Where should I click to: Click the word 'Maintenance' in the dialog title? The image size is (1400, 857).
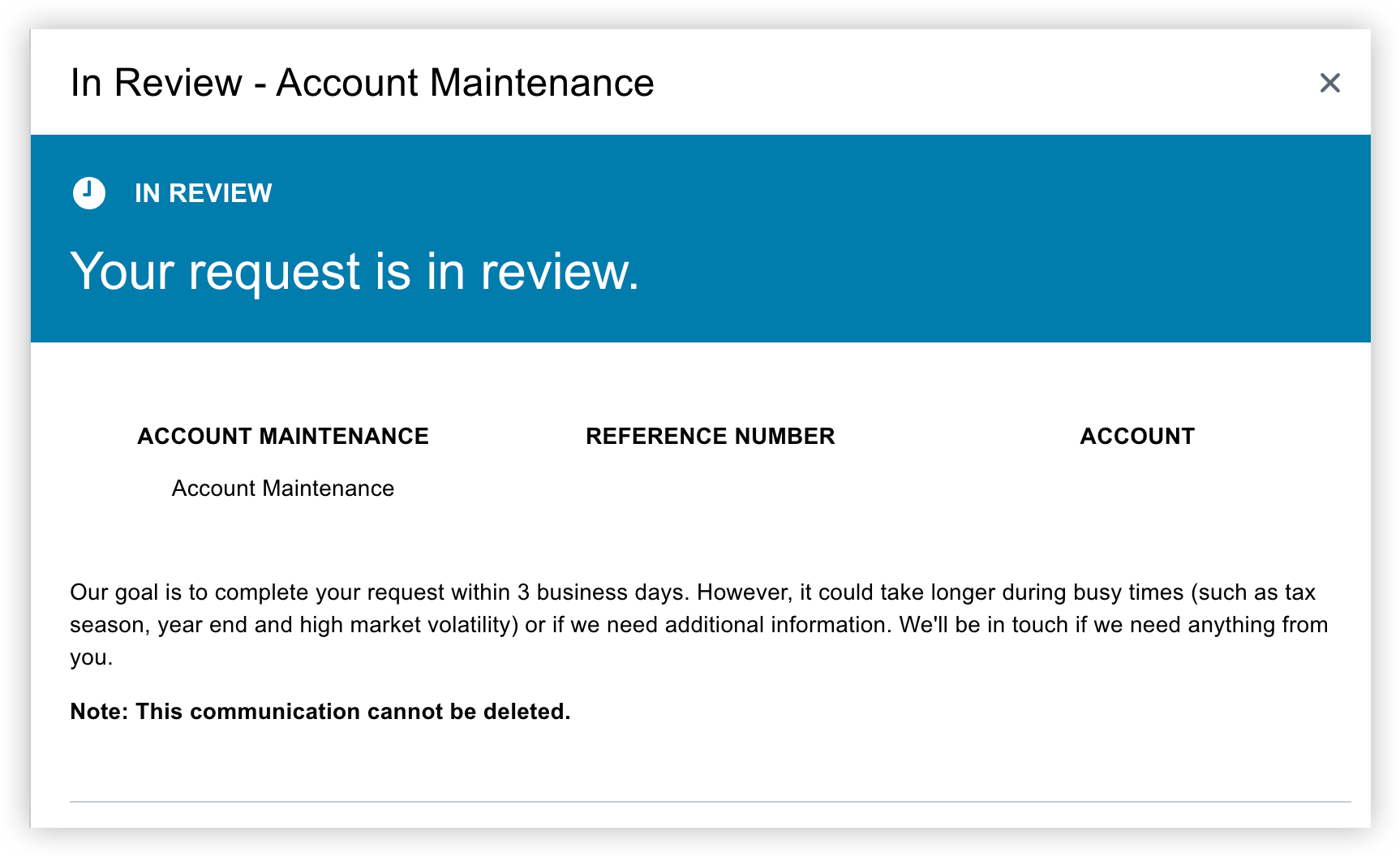click(x=542, y=83)
